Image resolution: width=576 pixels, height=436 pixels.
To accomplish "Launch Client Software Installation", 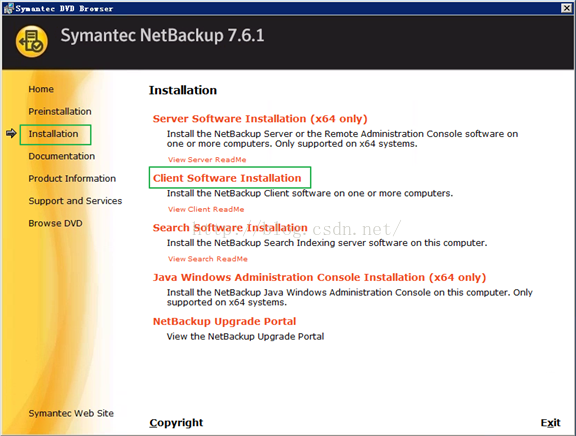I will coord(227,178).
